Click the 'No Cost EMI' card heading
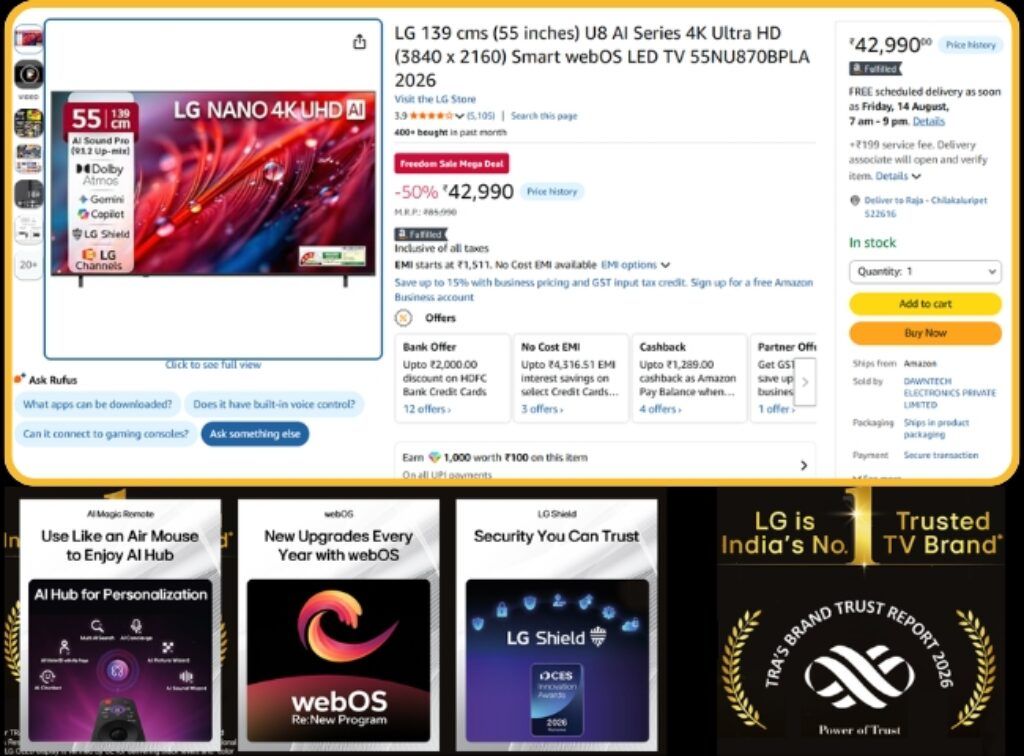Viewport: 1024px width, 756px height. point(550,347)
